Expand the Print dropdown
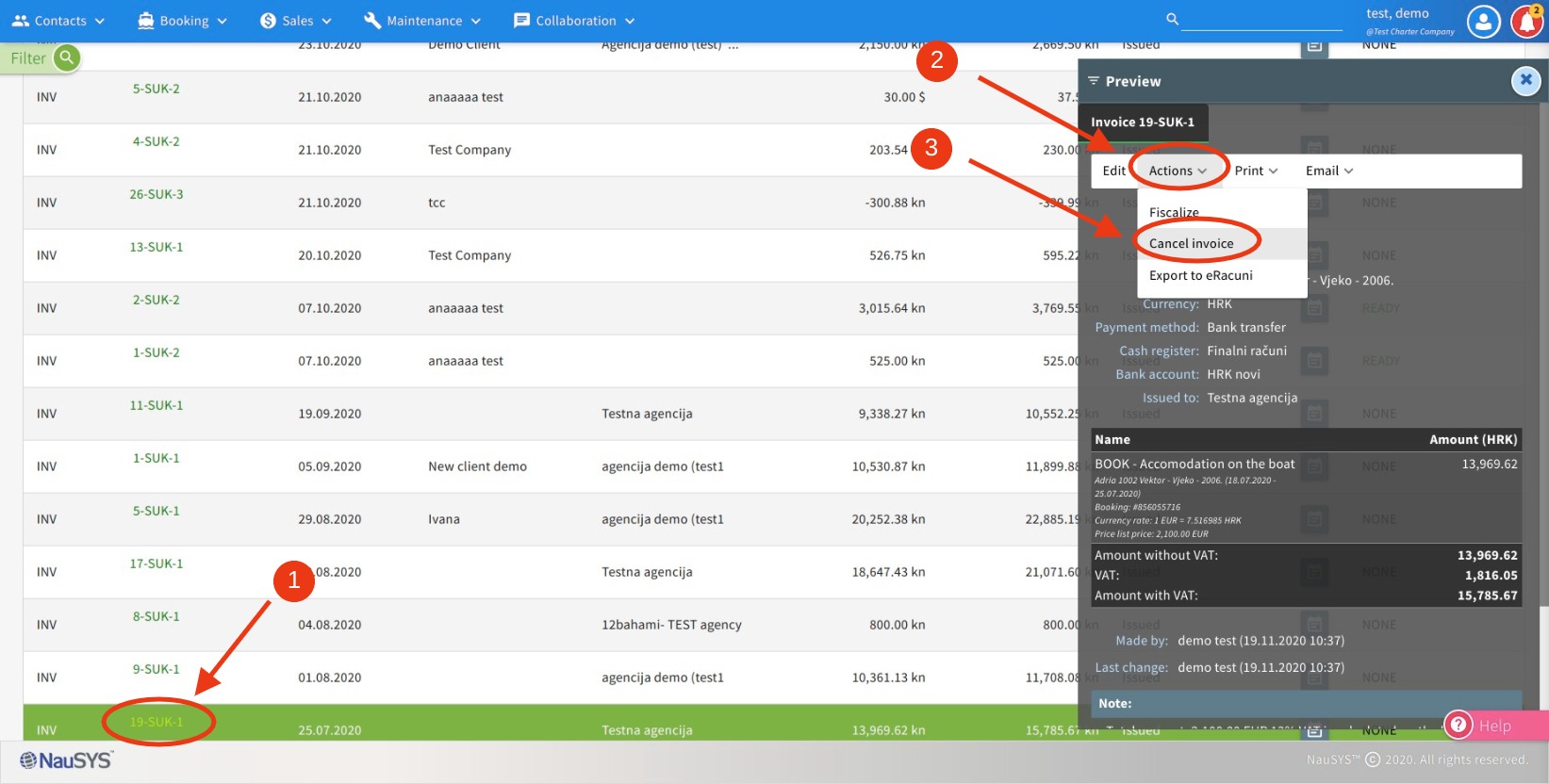 [x=1256, y=171]
